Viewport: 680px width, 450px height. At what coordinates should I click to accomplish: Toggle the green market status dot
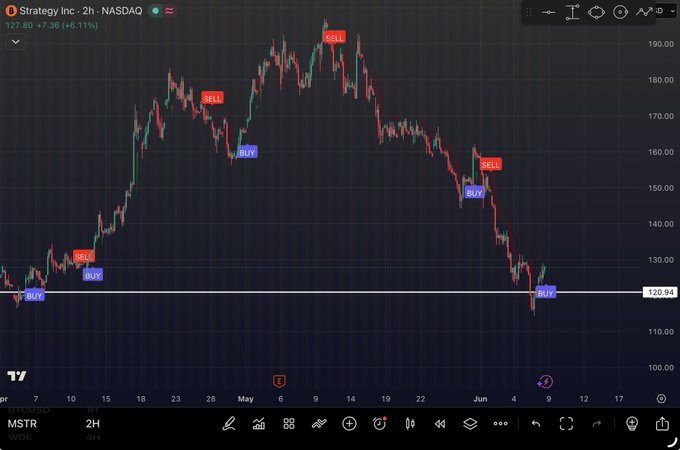coord(155,11)
